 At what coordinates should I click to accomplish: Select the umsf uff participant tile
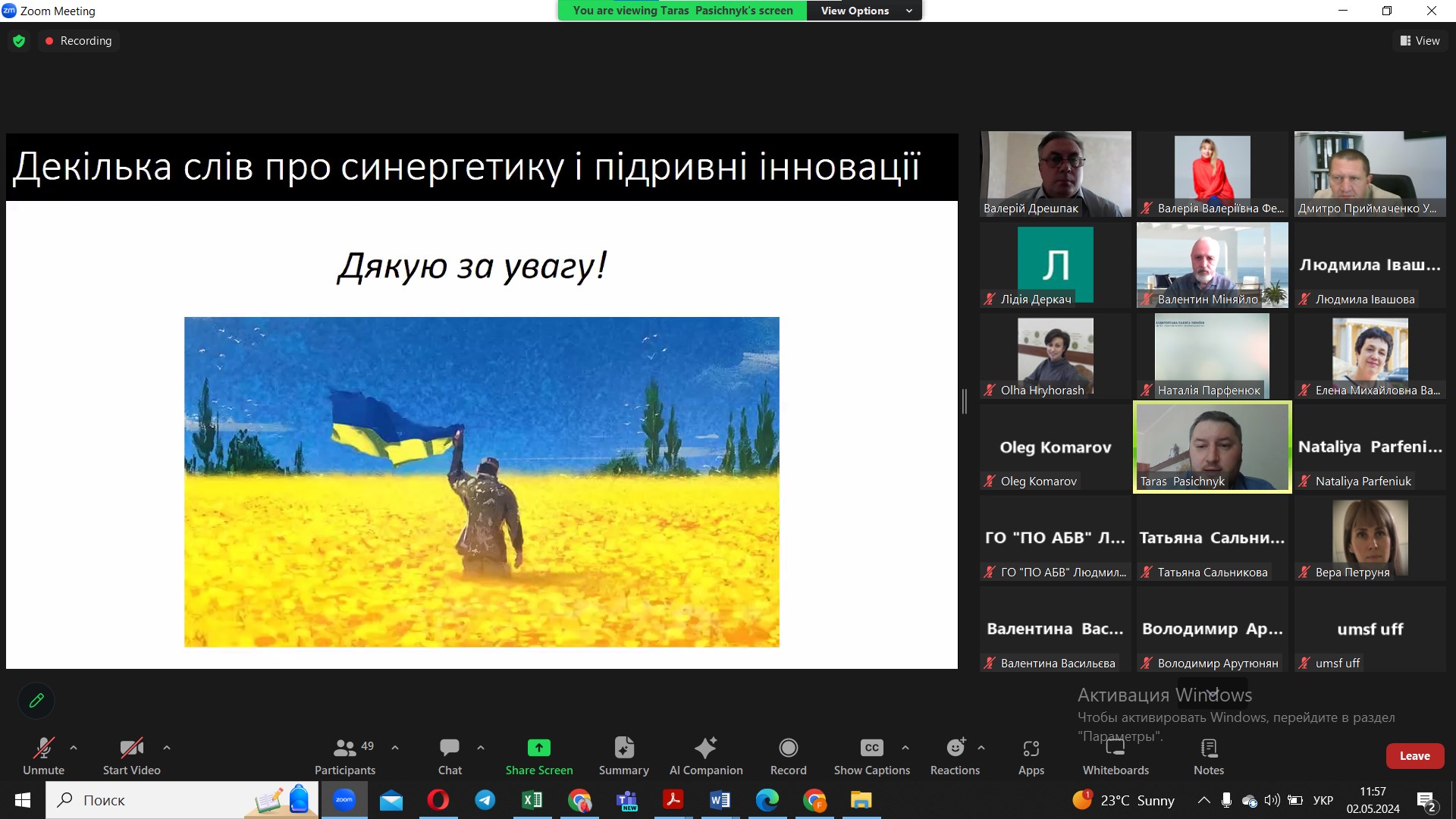(1370, 629)
